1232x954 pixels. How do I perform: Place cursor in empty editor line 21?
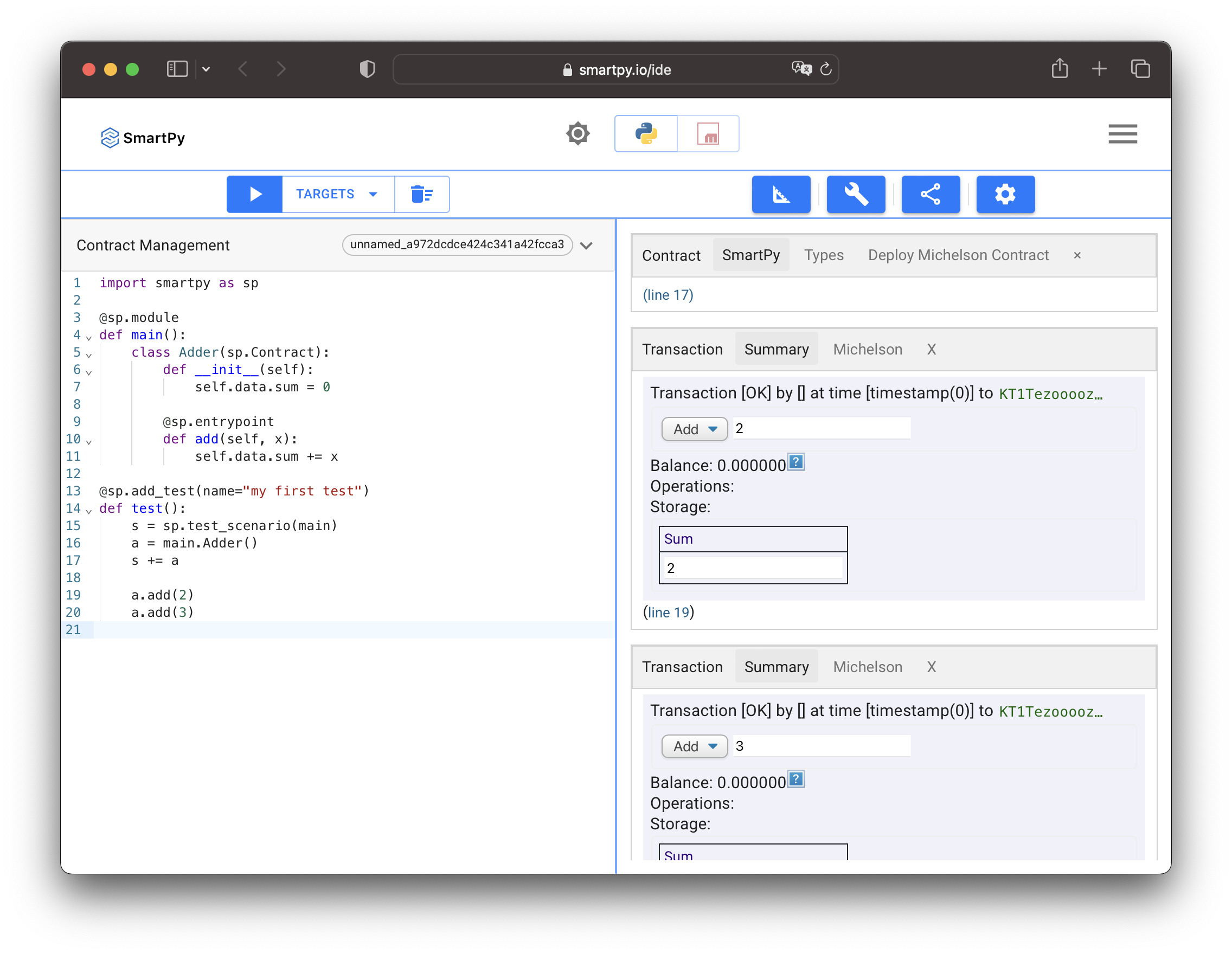pyautogui.click(x=354, y=630)
